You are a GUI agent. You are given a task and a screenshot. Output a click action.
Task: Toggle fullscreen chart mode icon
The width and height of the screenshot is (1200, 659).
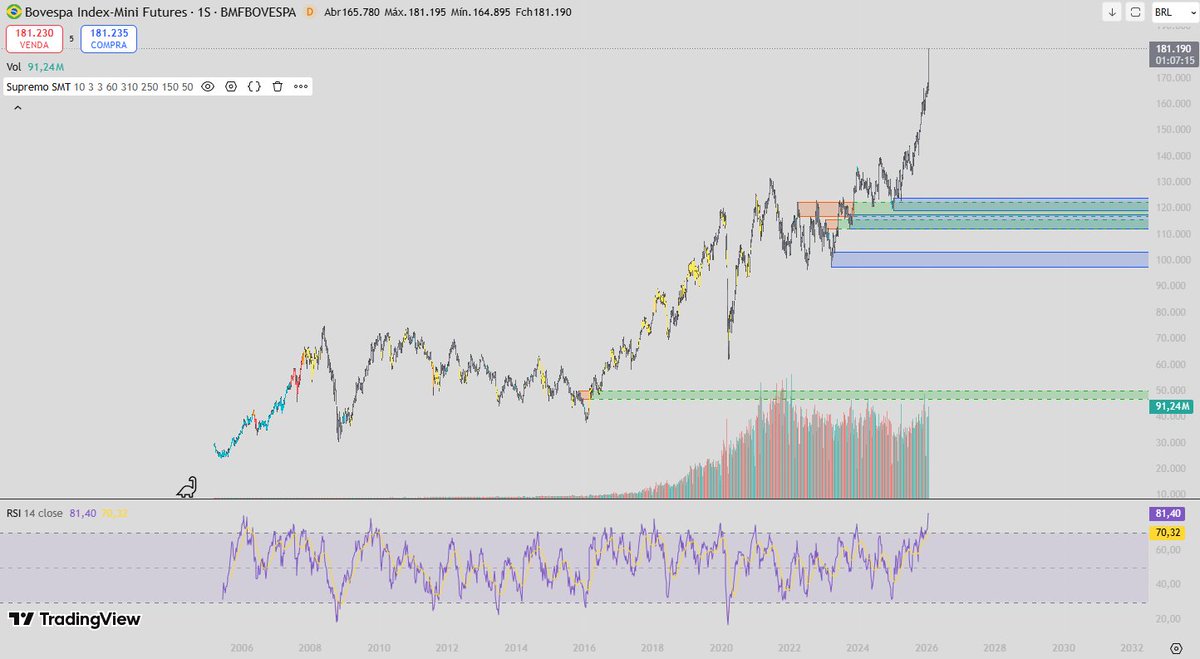coord(1136,12)
